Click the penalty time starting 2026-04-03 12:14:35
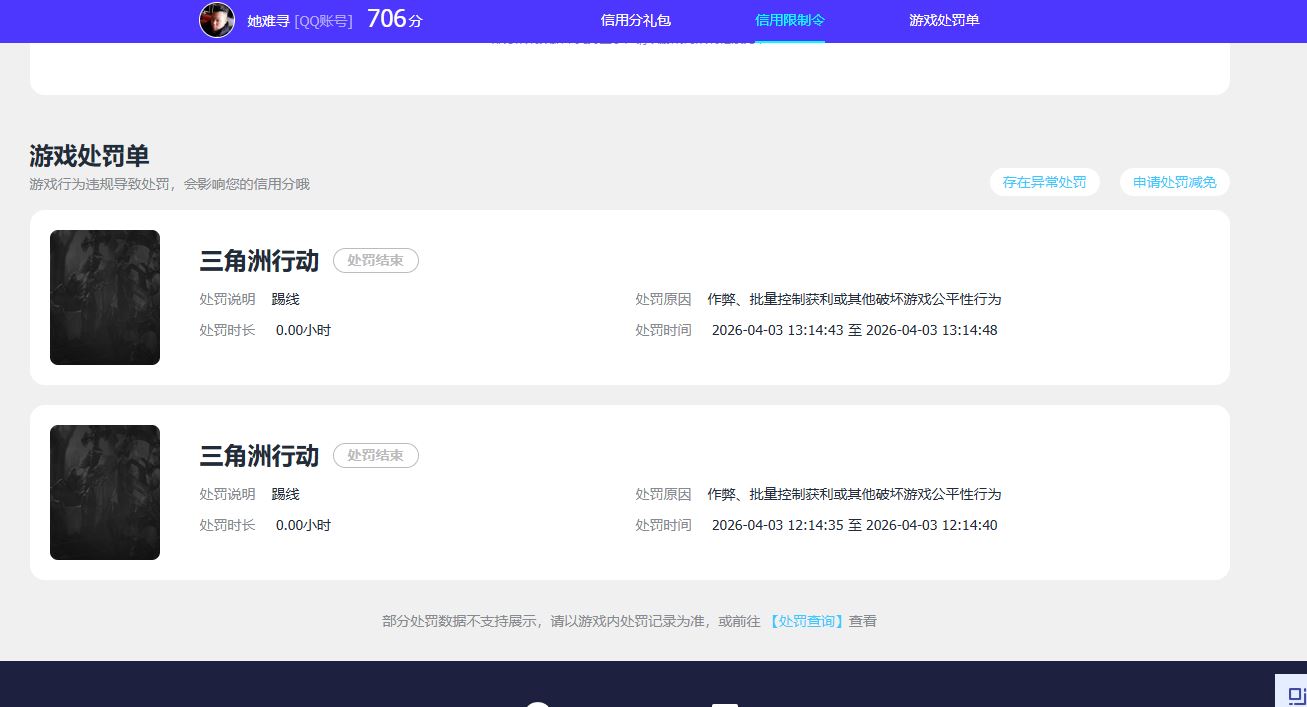 tap(854, 525)
